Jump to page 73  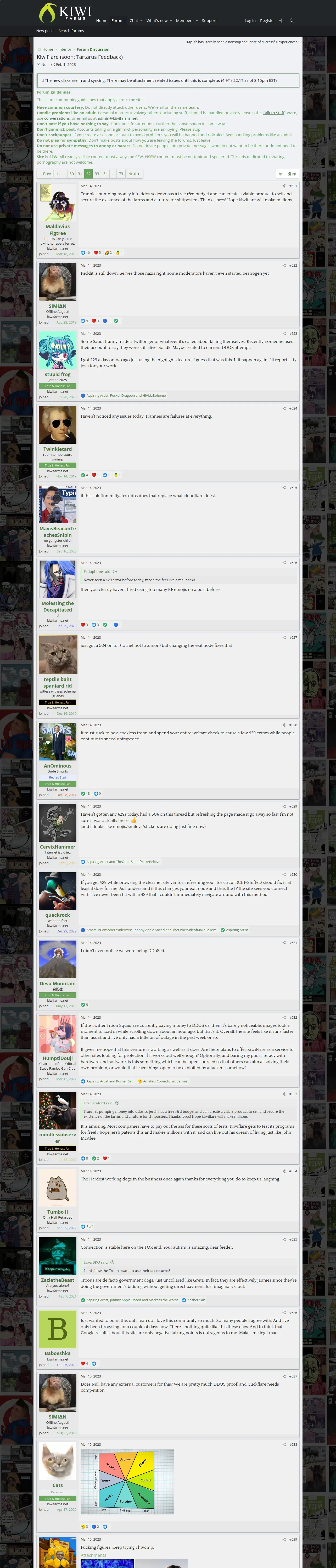(121, 174)
